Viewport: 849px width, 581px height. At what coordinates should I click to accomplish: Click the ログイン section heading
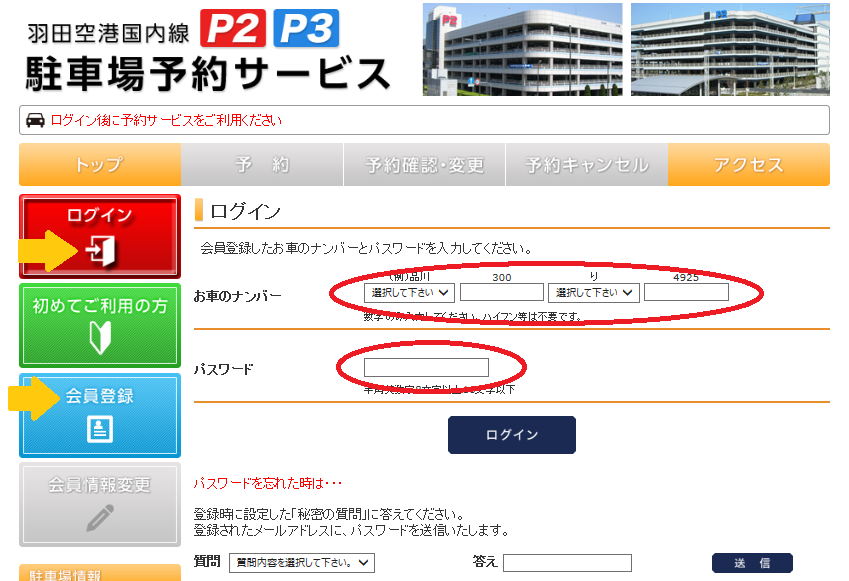point(245,211)
